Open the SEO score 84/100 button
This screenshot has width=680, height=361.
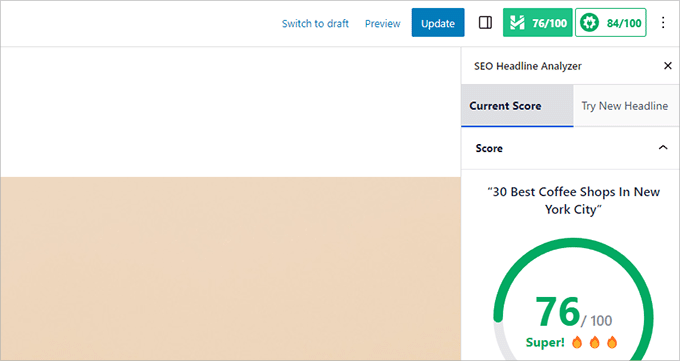coord(611,23)
